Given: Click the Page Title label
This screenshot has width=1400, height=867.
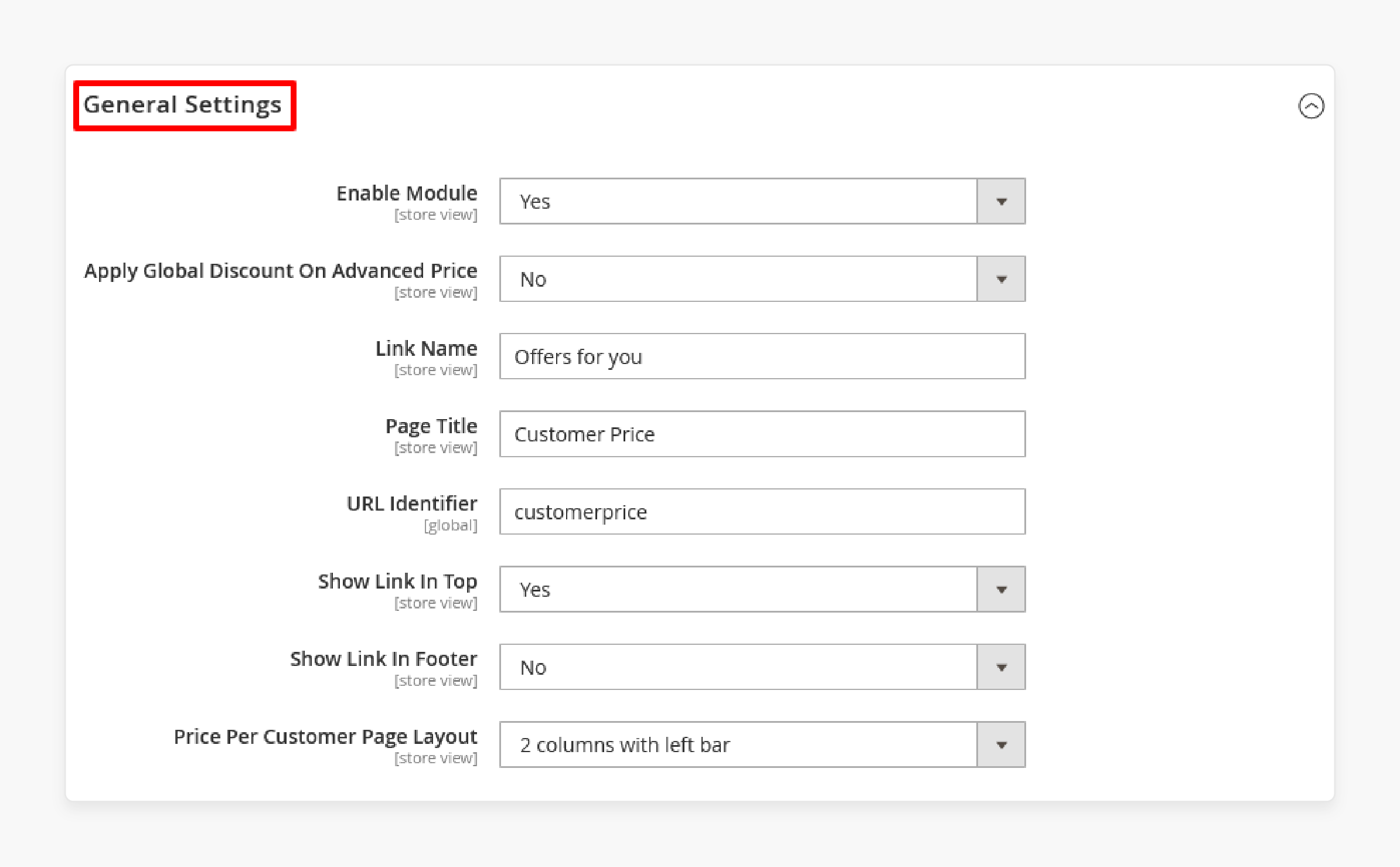Looking at the screenshot, I should (x=431, y=426).
